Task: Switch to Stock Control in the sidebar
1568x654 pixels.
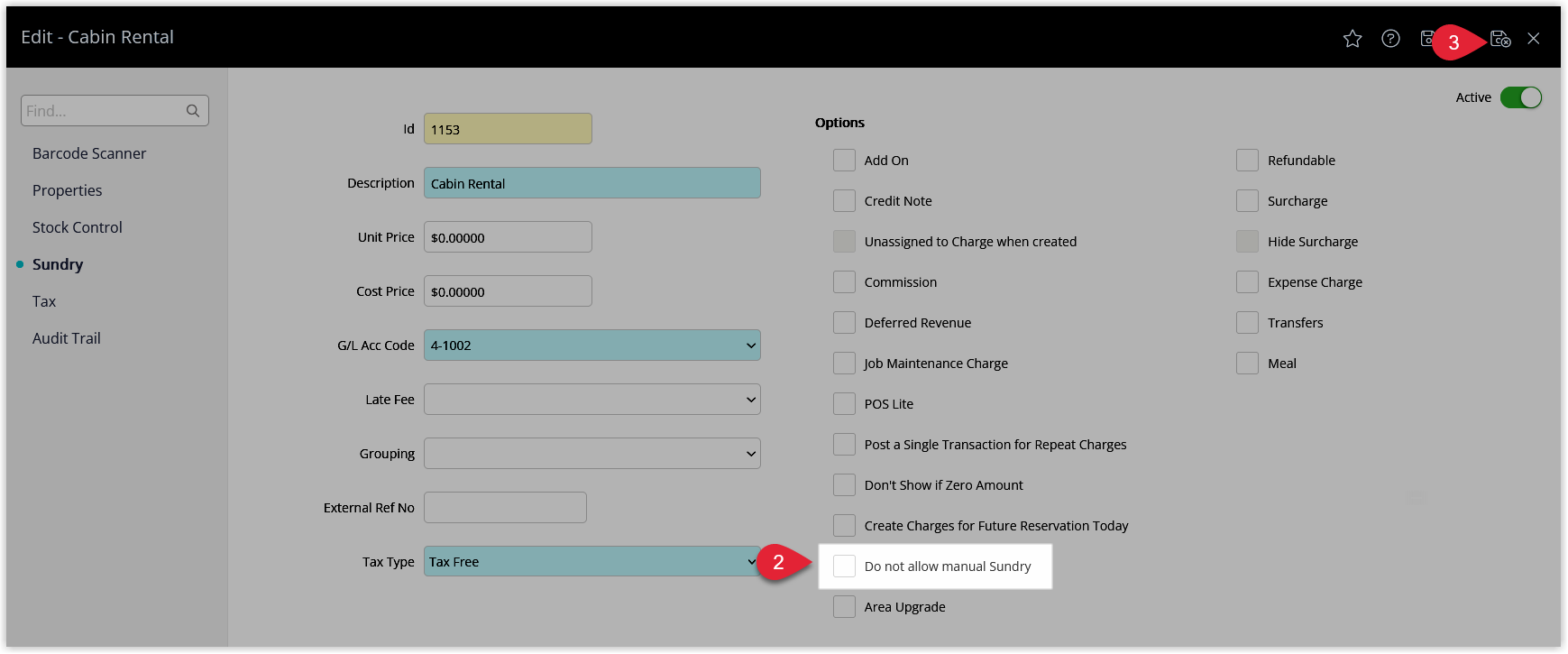Action: pos(78,227)
